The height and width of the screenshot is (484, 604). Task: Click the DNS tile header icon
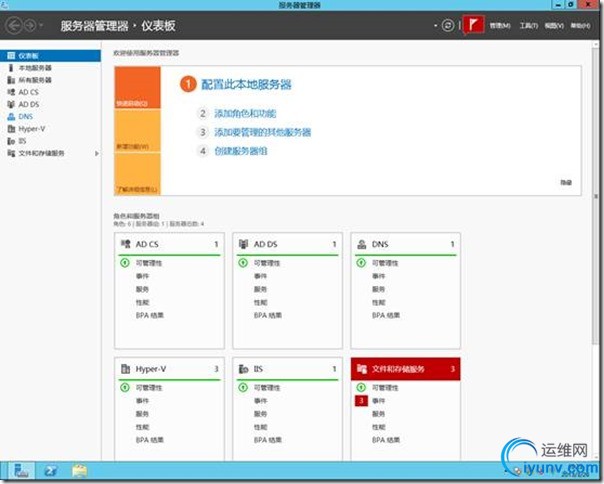[362, 244]
